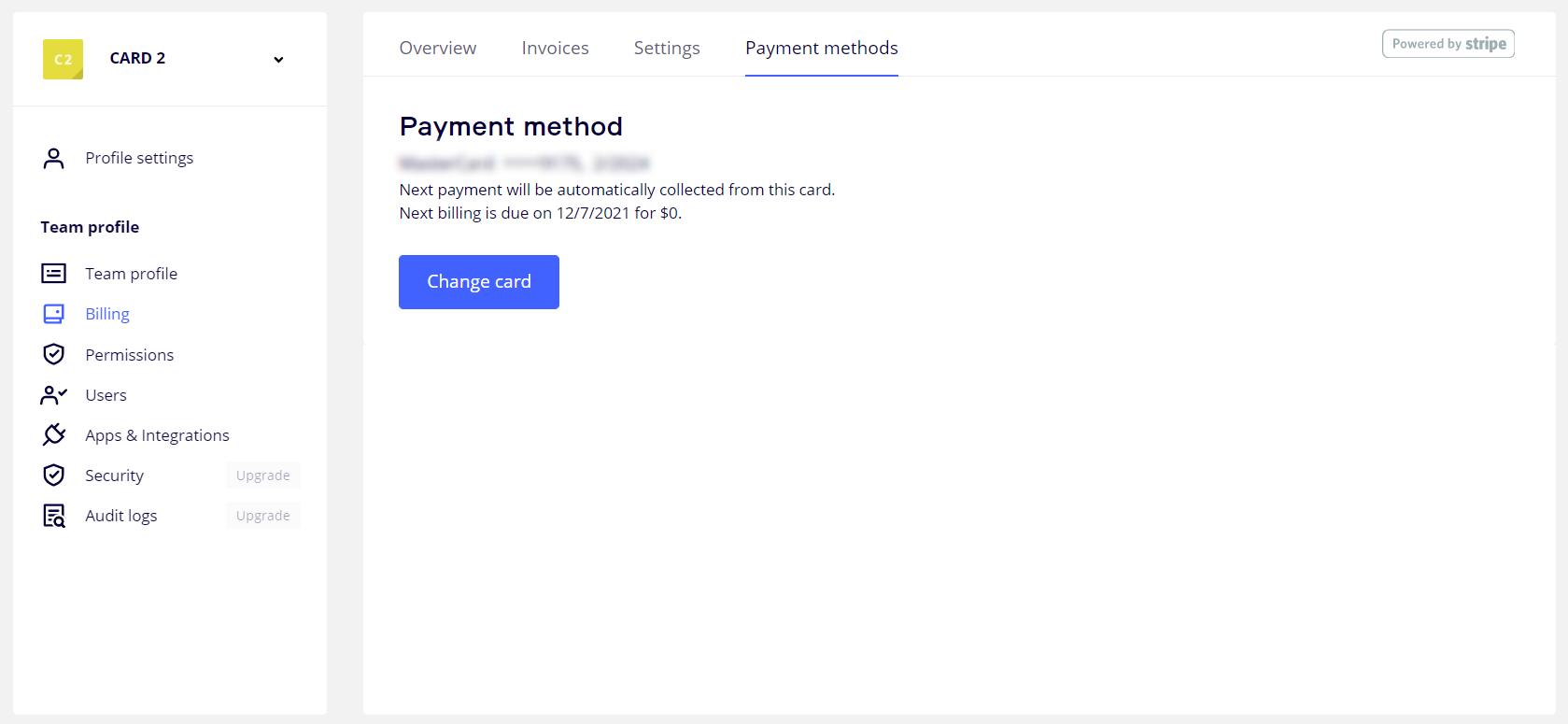Go to the Settings tab
The image size is (1568, 724).
[x=667, y=48]
